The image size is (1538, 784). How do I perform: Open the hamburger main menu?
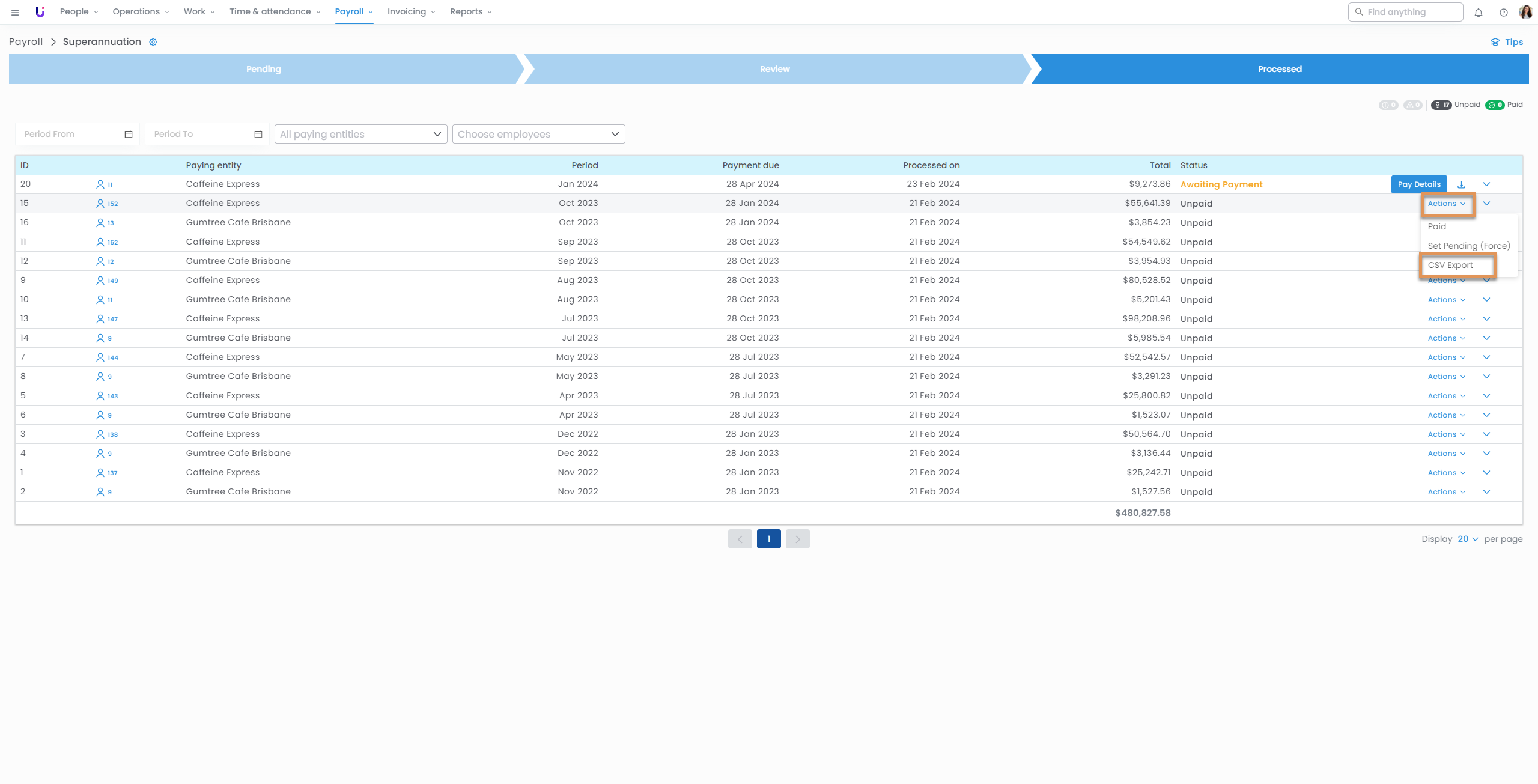pyautogui.click(x=15, y=12)
